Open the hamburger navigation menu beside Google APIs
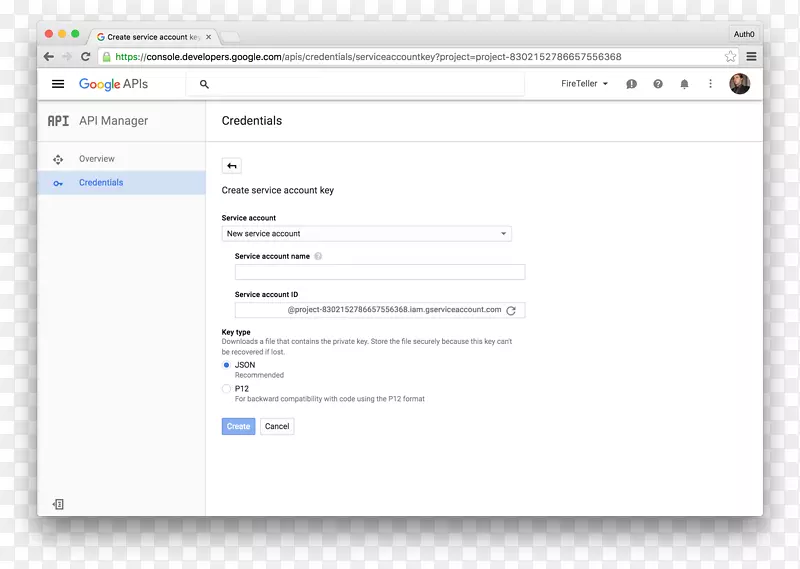800x569 pixels. (x=58, y=84)
